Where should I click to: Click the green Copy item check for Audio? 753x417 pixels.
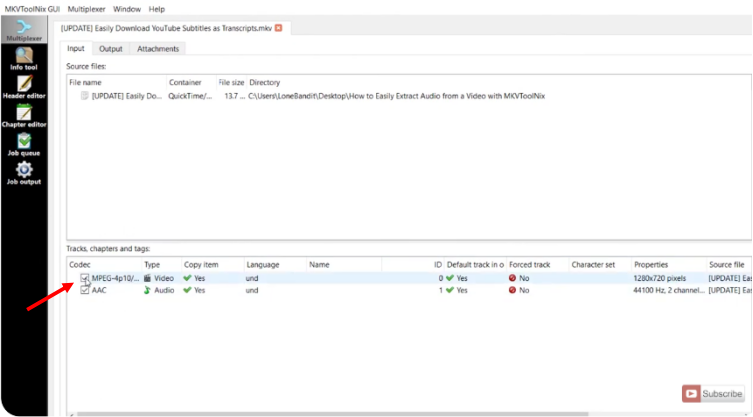(188, 290)
